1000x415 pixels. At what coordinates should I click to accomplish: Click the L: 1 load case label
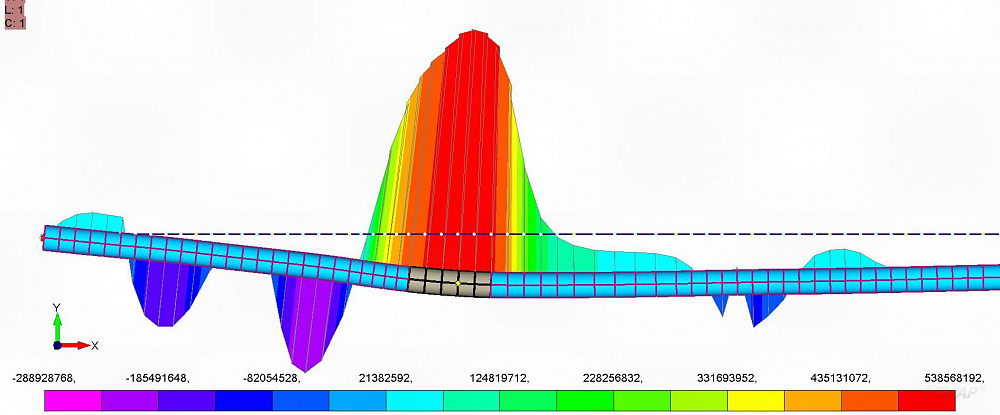pyautogui.click(x=15, y=8)
